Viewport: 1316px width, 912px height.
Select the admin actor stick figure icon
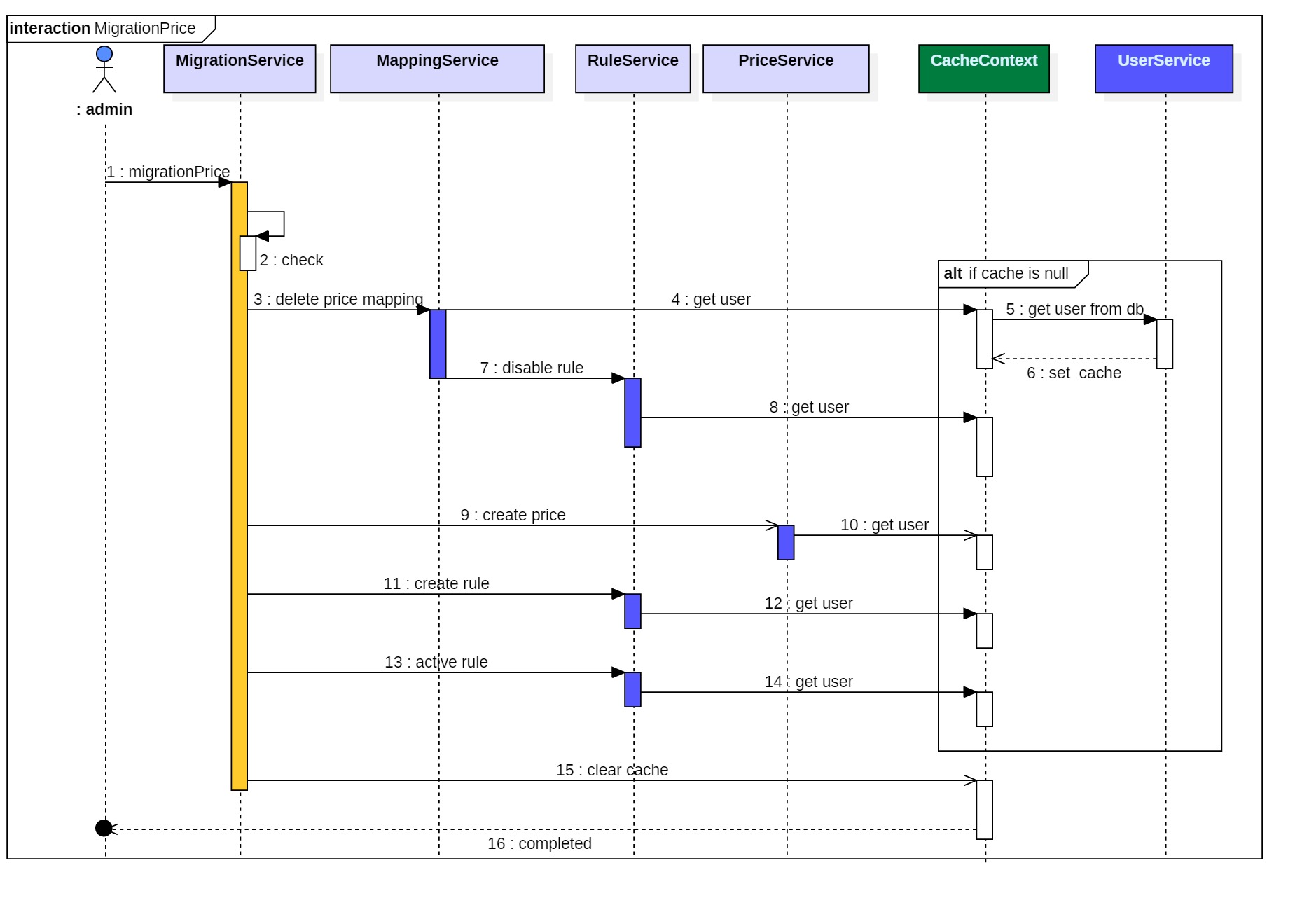[x=104, y=69]
